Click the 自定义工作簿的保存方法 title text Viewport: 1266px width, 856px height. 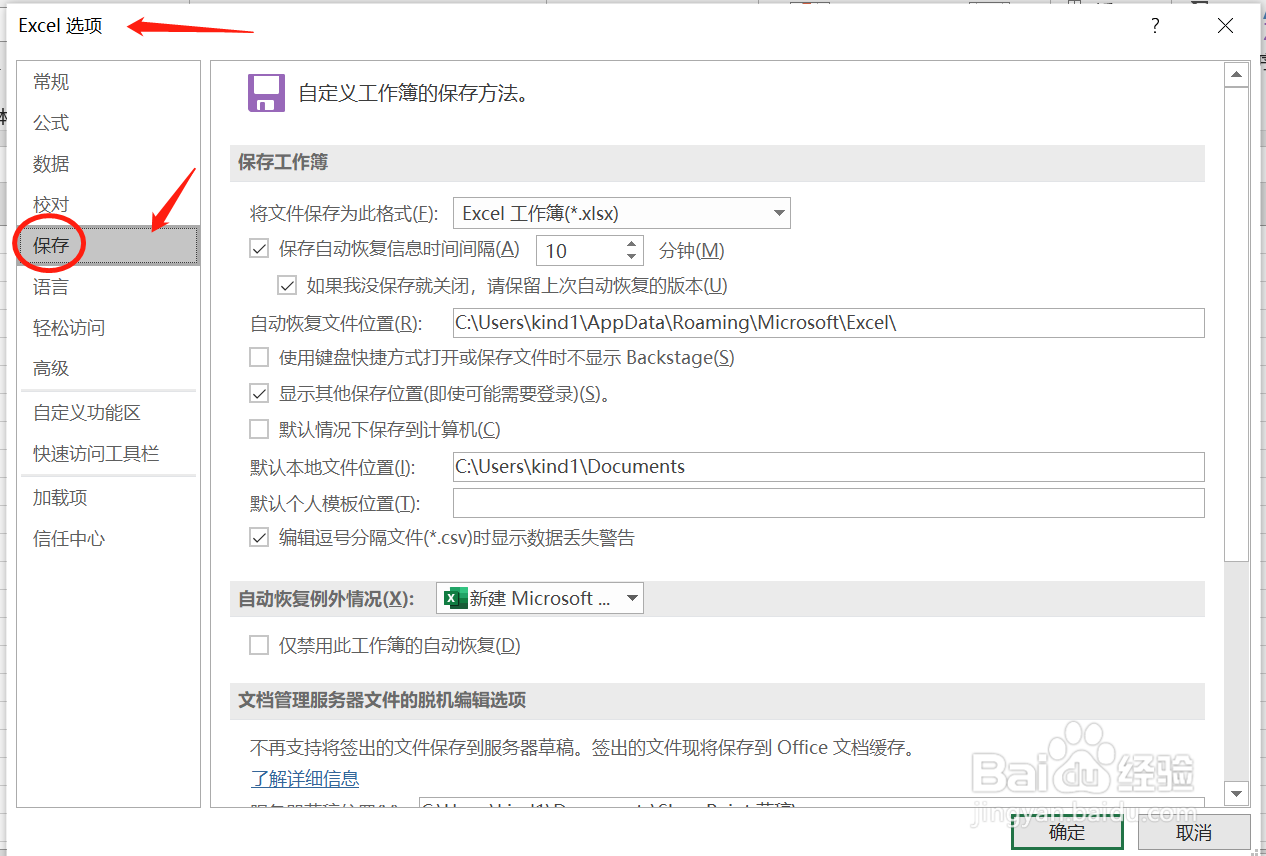pos(413,94)
